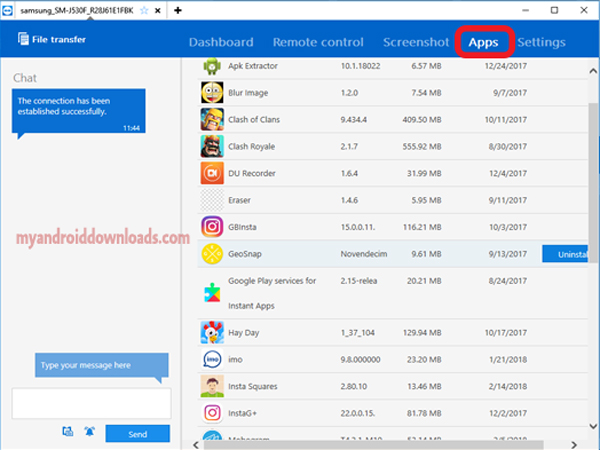
Task: Click the GeoSnap yellow icon
Action: [x=212, y=254]
